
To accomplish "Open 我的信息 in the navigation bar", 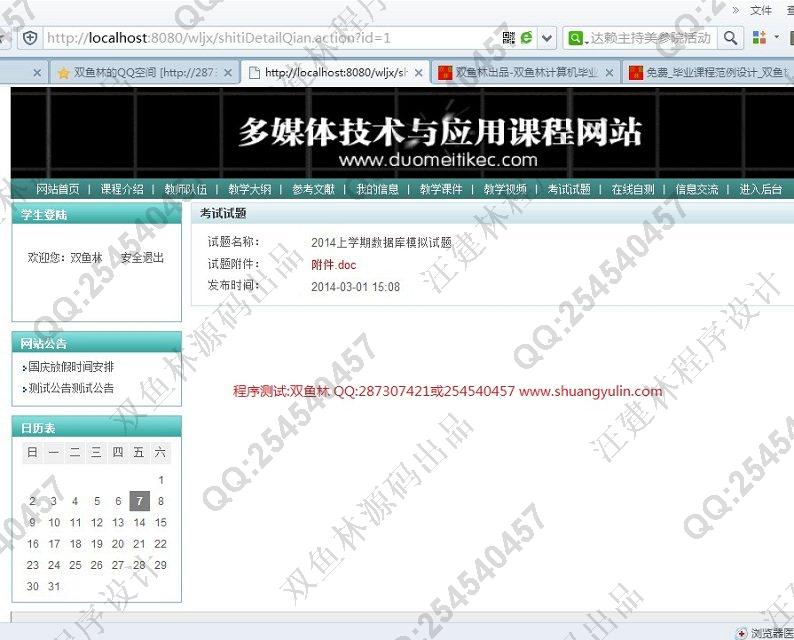I will coord(377,189).
